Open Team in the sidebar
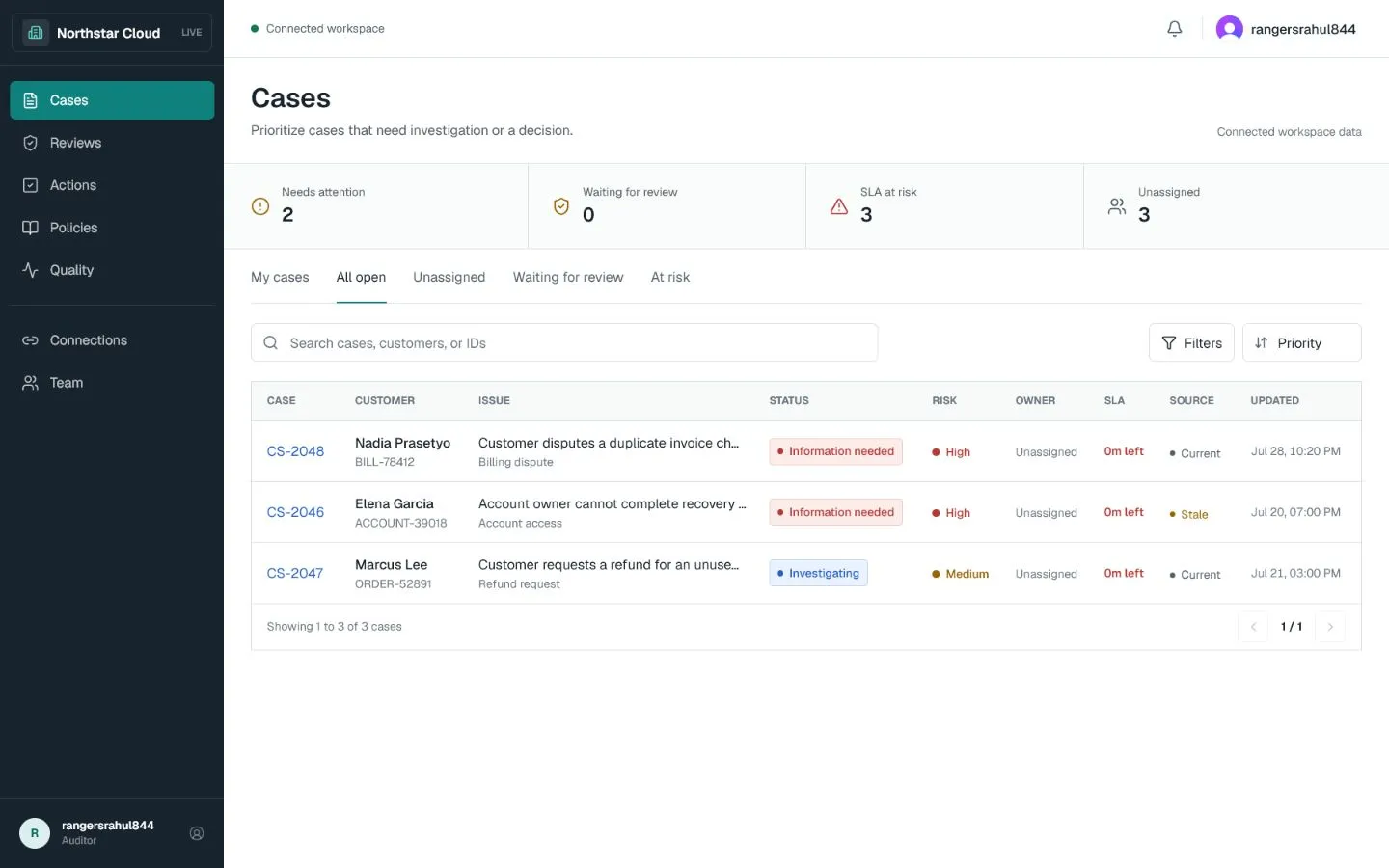 click(112, 383)
